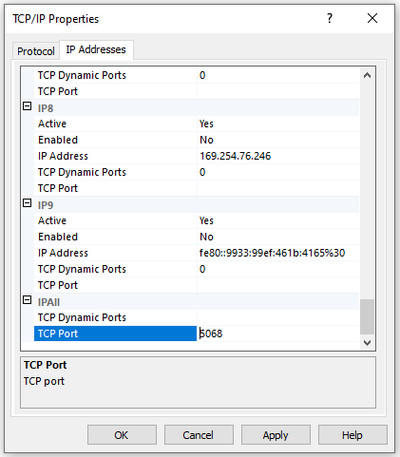Click the OK button
The width and height of the screenshot is (400, 457).
point(122,435)
